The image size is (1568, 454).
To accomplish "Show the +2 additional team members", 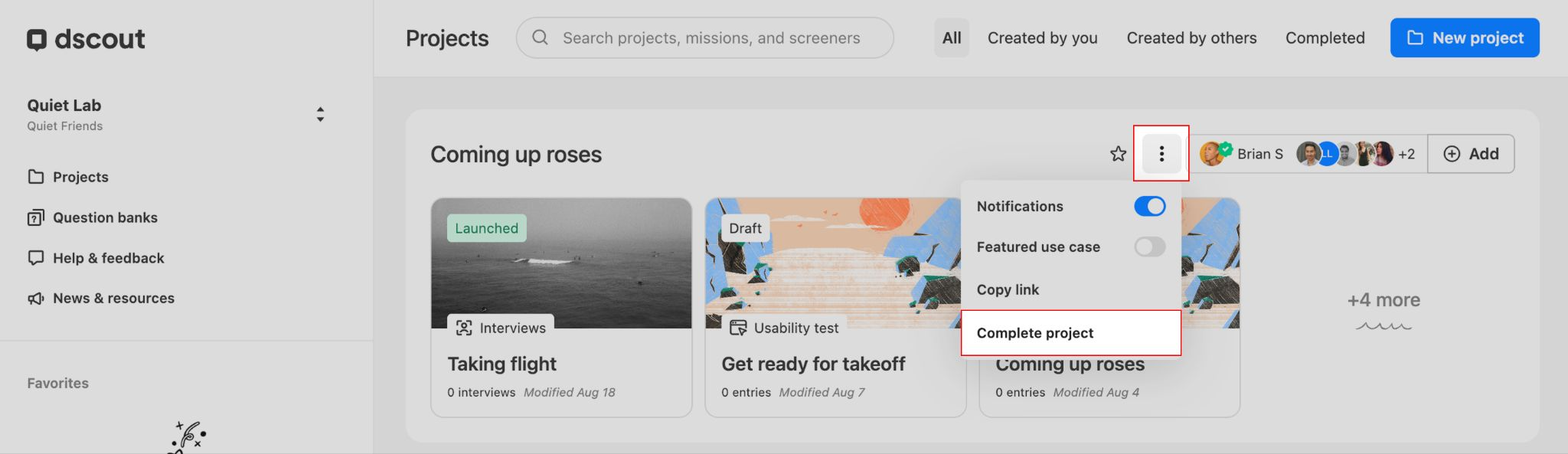I will (x=1406, y=154).
